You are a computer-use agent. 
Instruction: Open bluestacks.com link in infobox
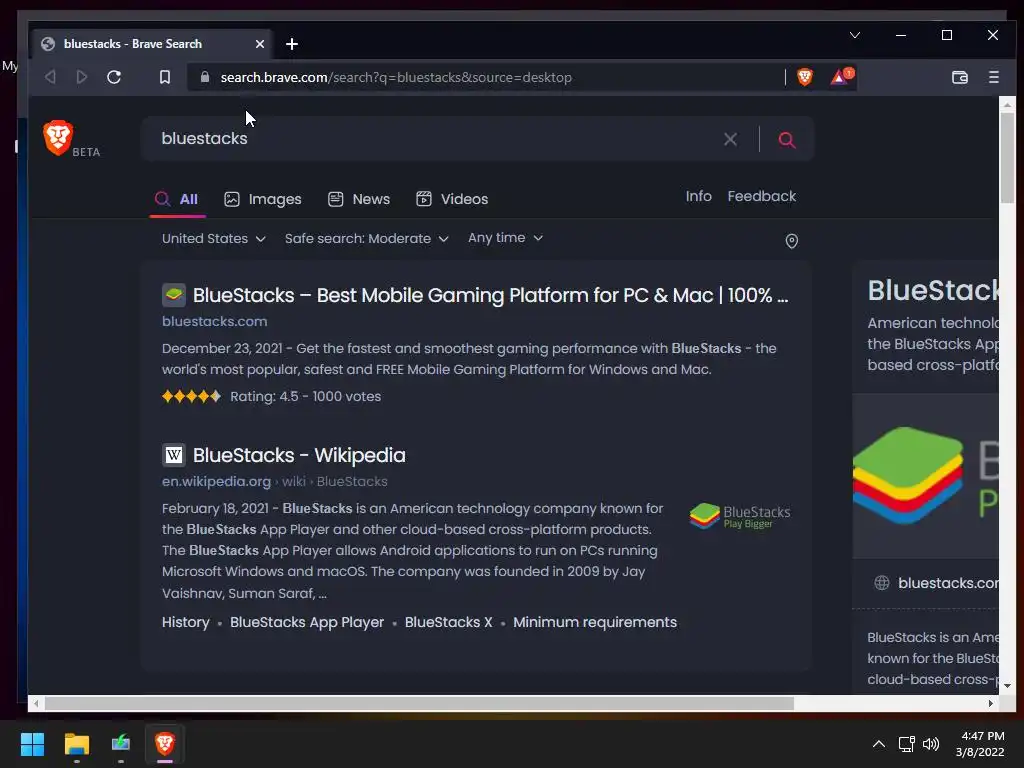(x=948, y=583)
